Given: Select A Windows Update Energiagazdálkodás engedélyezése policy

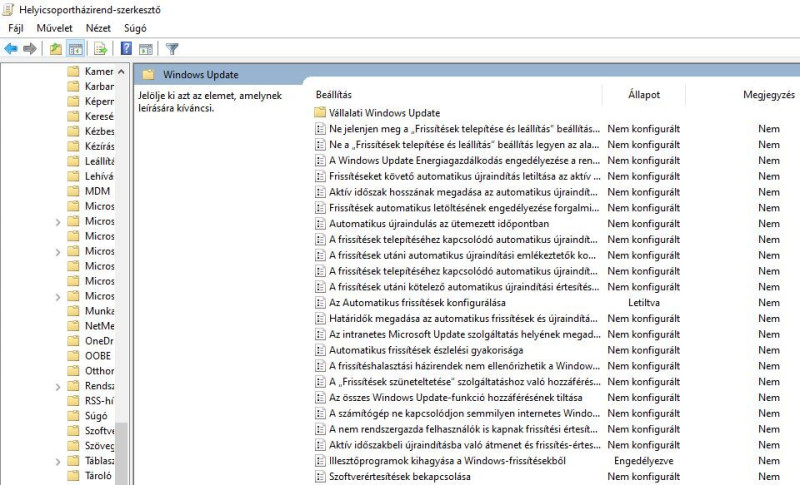Looking at the screenshot, I should [464, 160].
